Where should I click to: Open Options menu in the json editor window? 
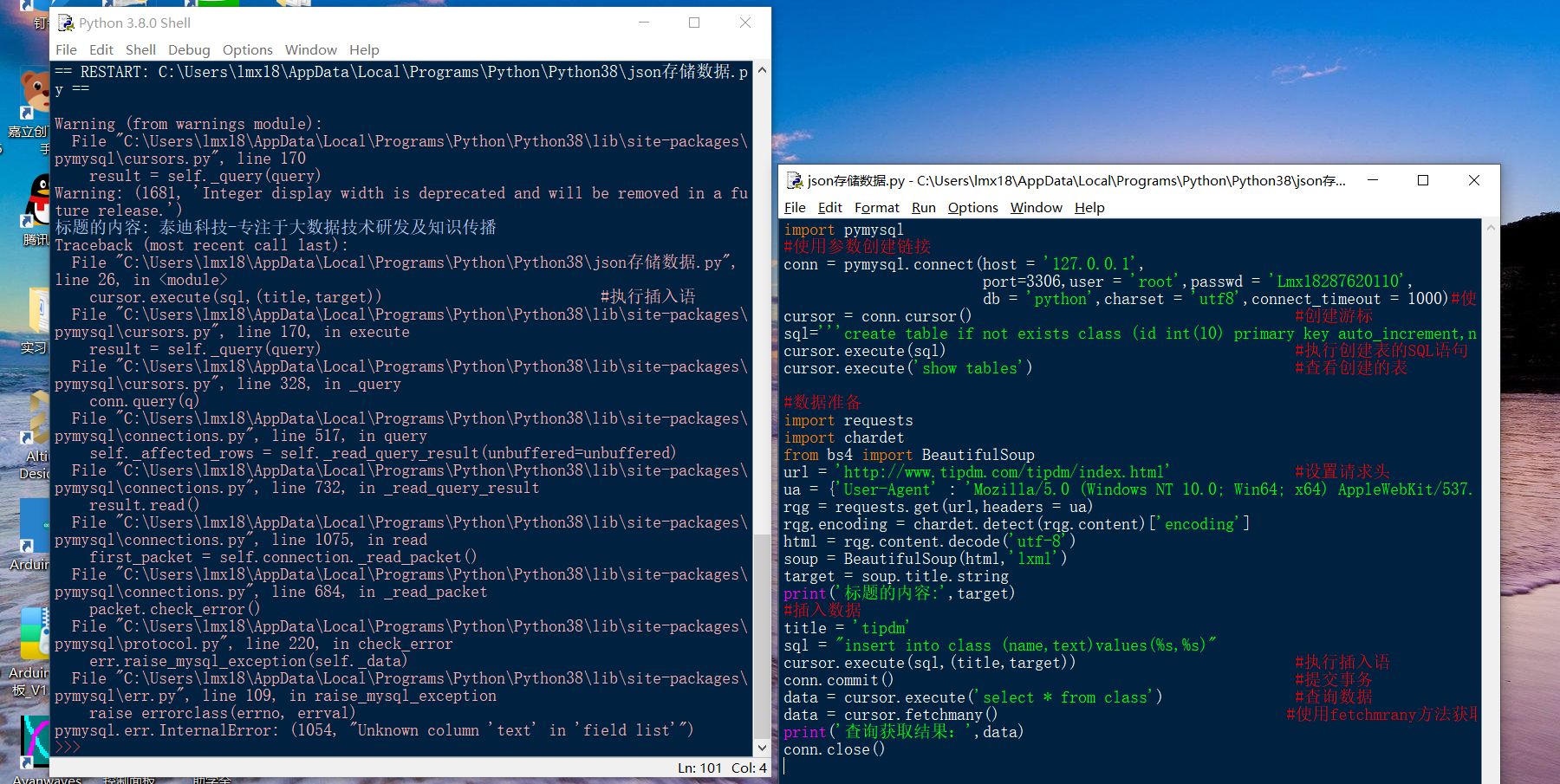pos(973,208)
